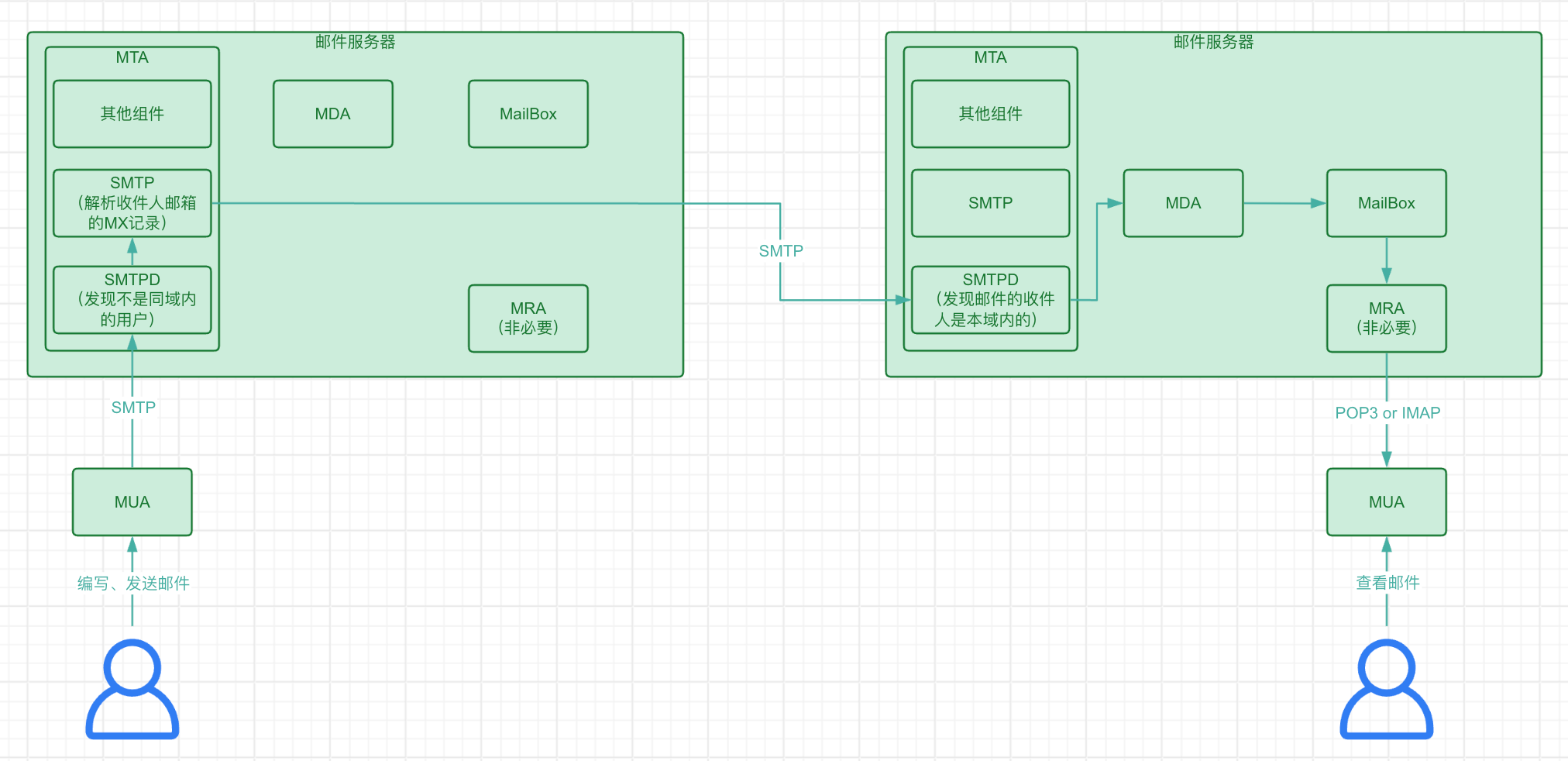Select the plain SMTP box in right MTA
The image size is (1568, 761).
tap(990, 203)
